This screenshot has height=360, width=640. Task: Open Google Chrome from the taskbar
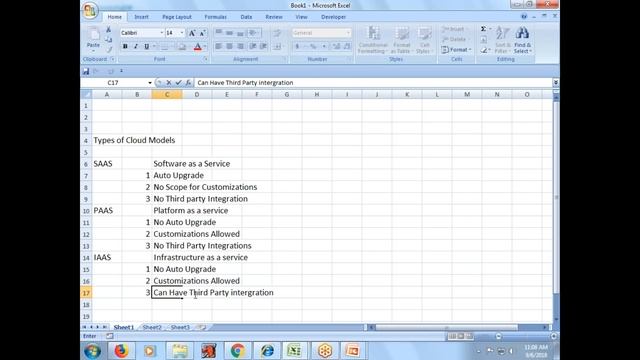[x=238, y=351]
